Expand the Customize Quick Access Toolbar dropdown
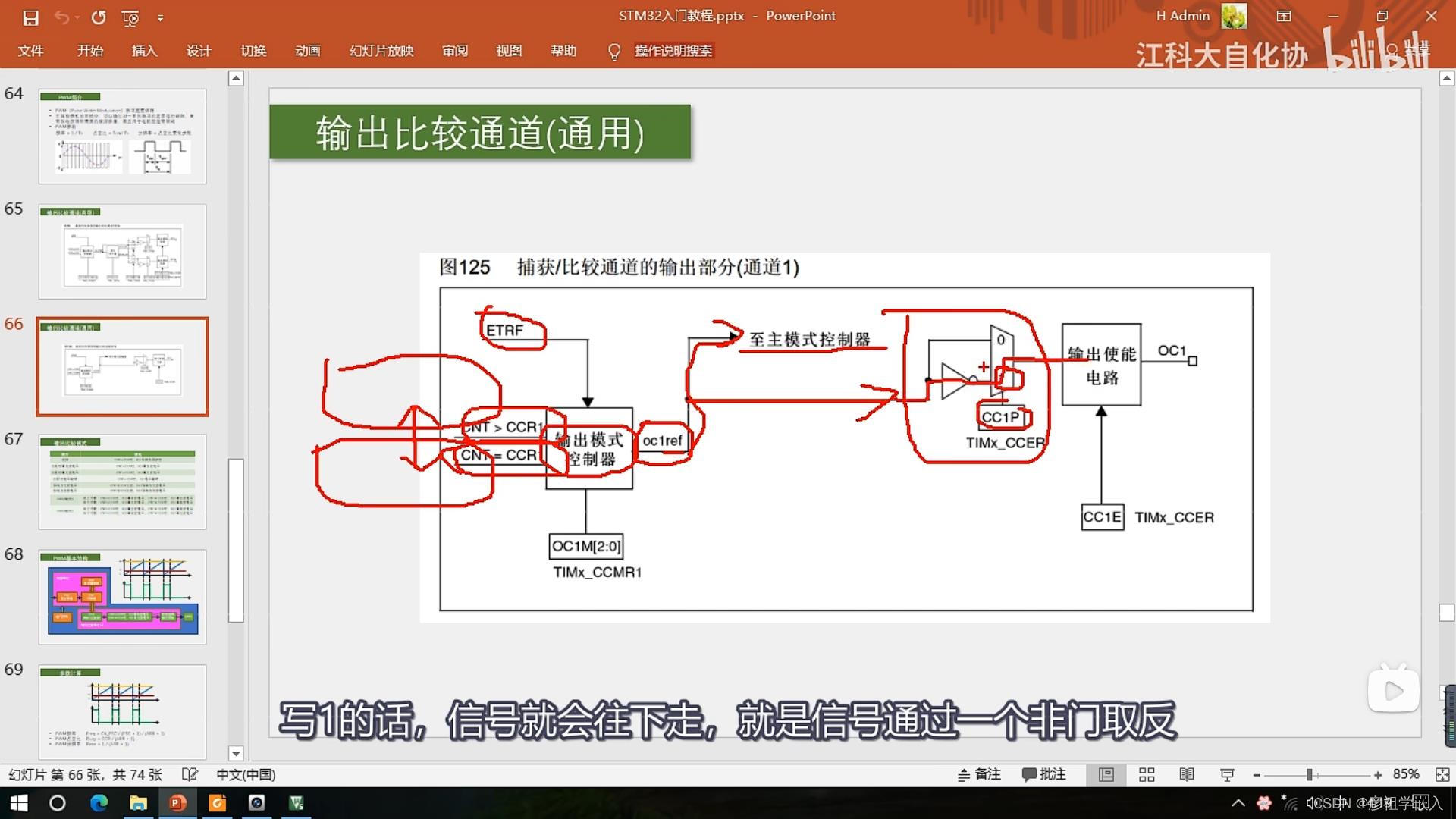The height and width of the screenshot is (819, 1456). [160, 17]
